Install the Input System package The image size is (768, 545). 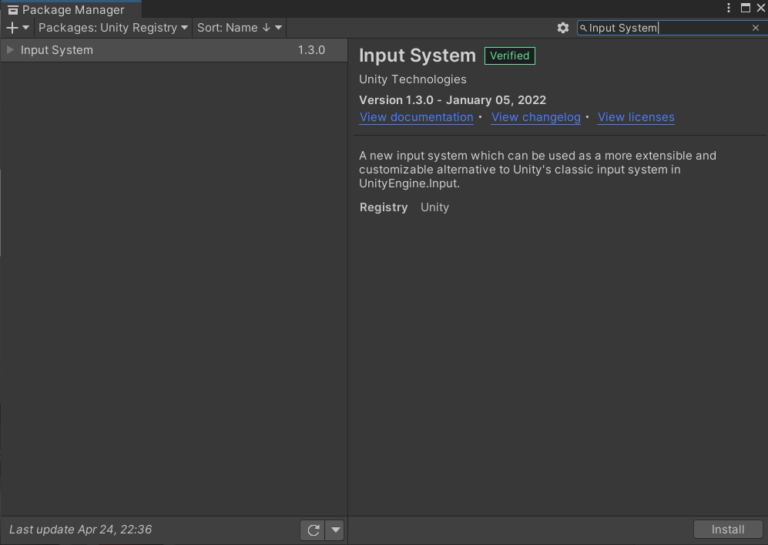pyautogui.click(x=728, y=530)
